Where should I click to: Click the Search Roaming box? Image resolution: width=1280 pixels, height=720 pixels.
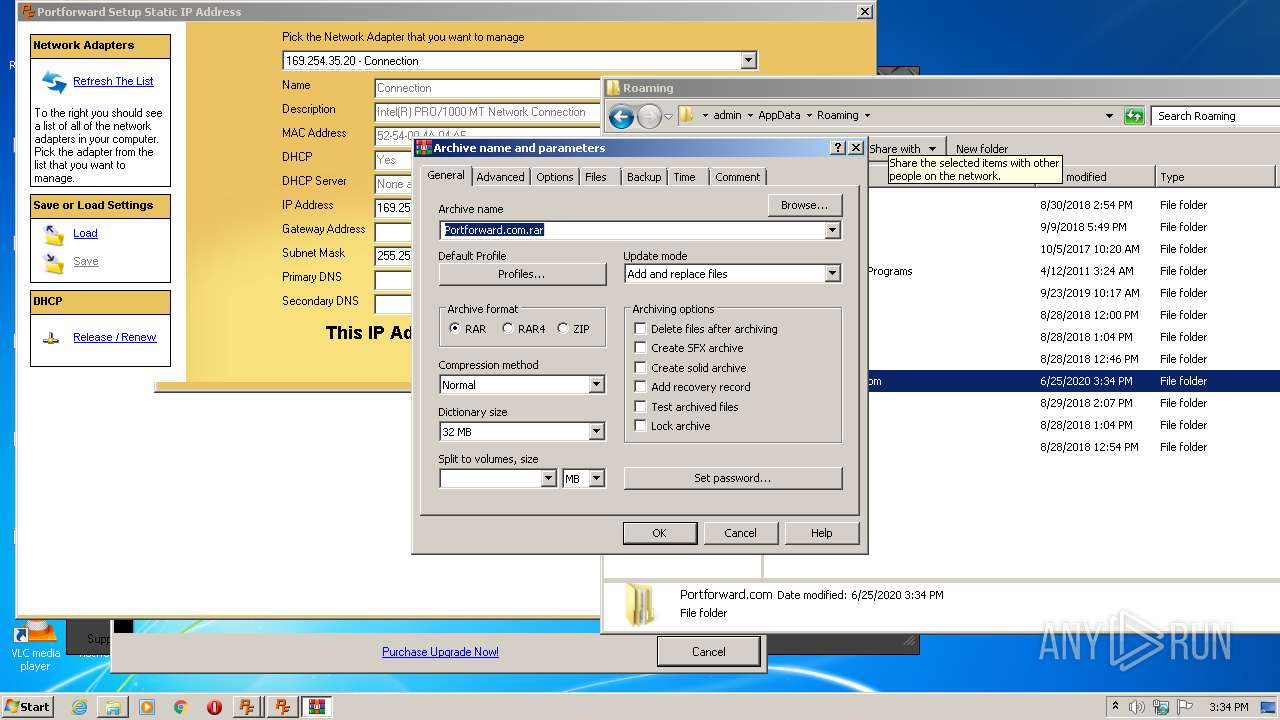click(x=1215, y=116)
